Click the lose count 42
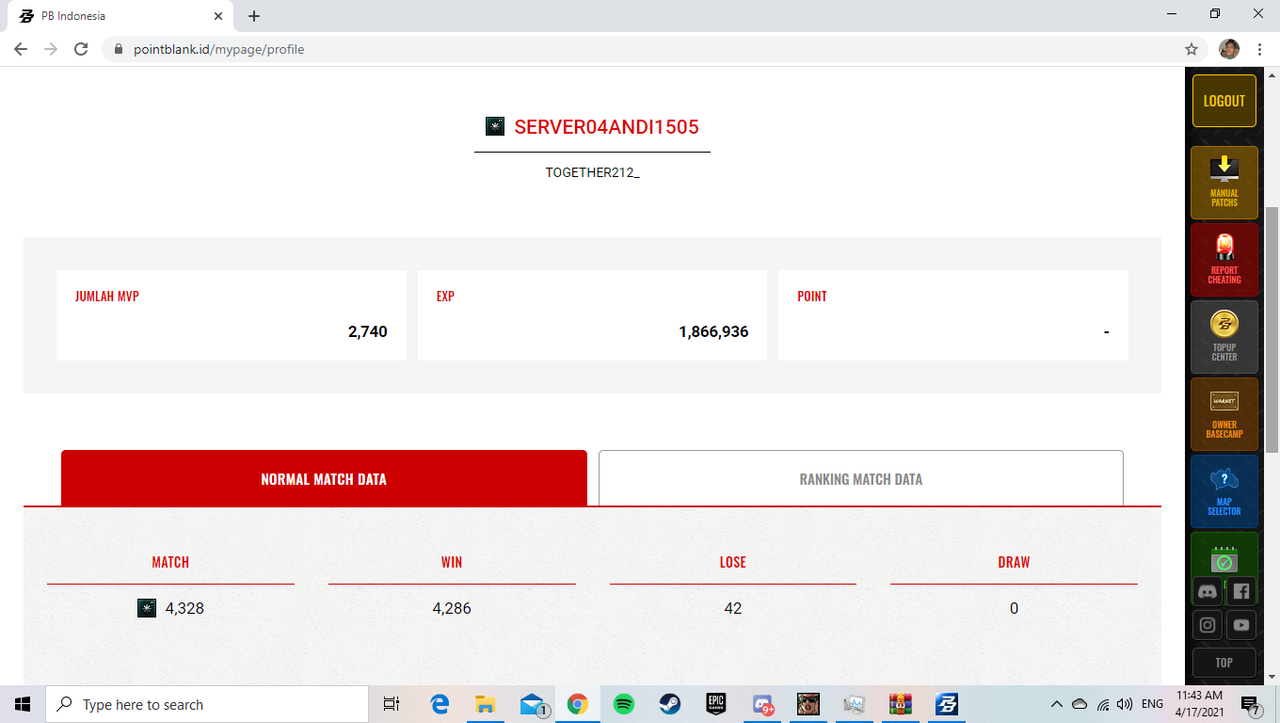 click(733, 608)
